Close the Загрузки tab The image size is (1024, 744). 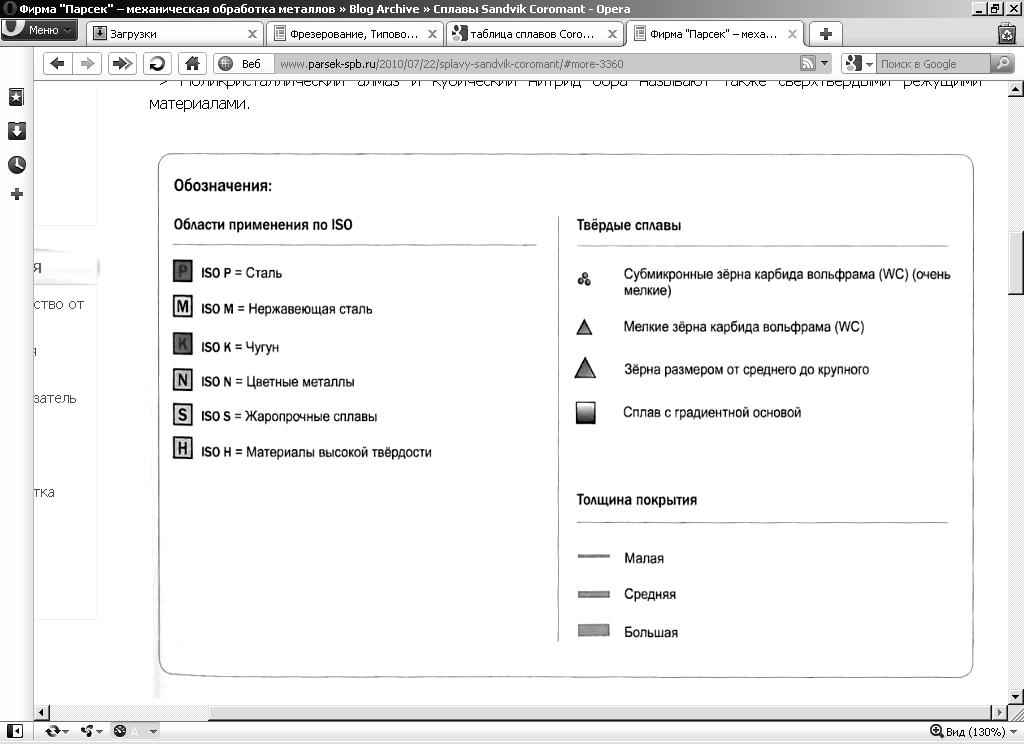pos(252,34)
